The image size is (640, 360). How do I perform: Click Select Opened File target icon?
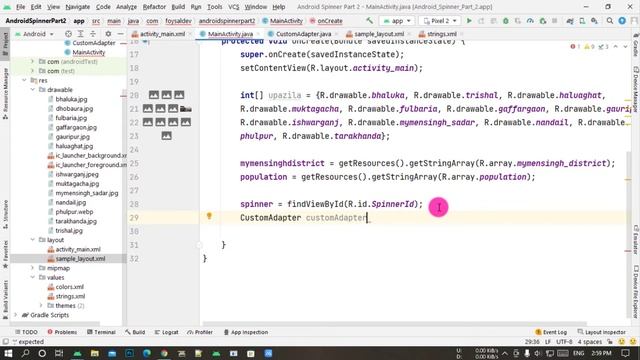[68, 34]
